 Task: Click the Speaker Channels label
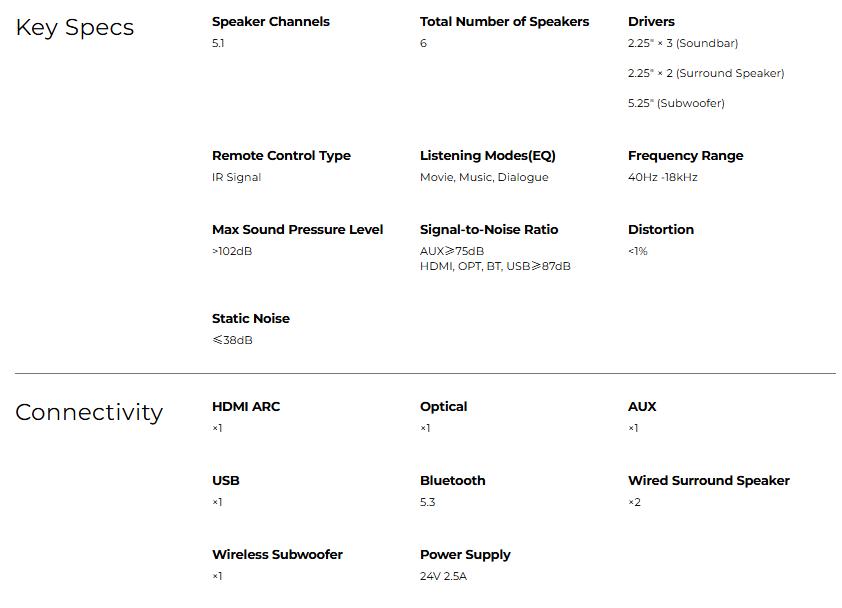pyautogui.click(x=270, y=21)
